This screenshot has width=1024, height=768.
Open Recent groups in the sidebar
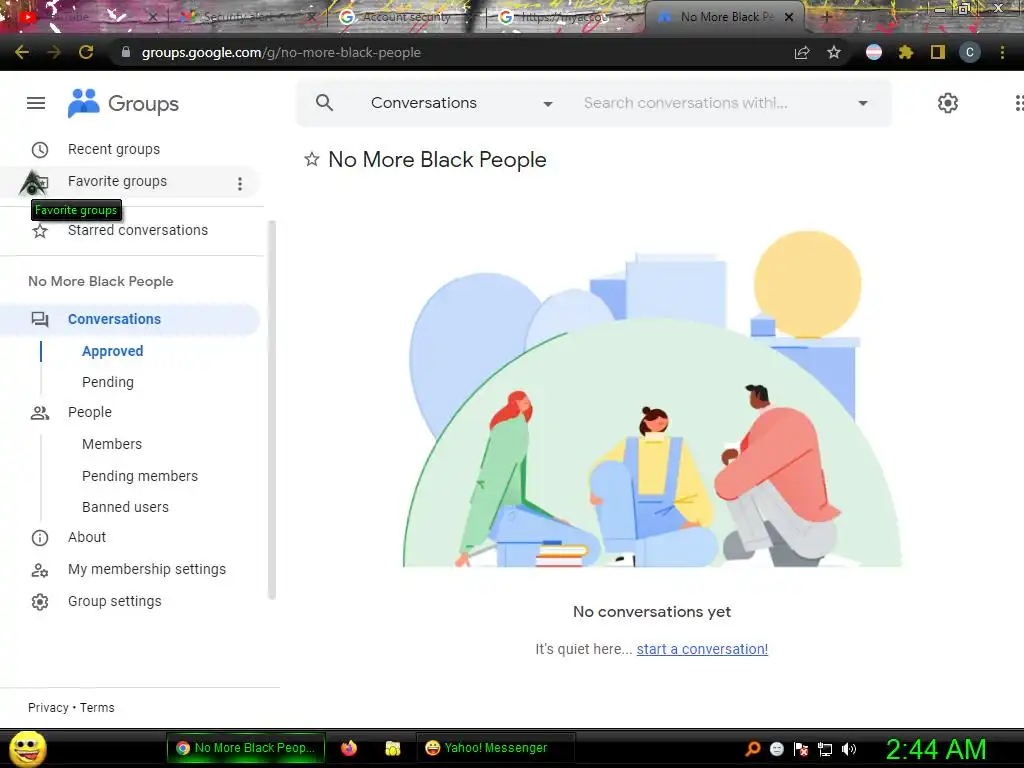click(x=114, y=149)
